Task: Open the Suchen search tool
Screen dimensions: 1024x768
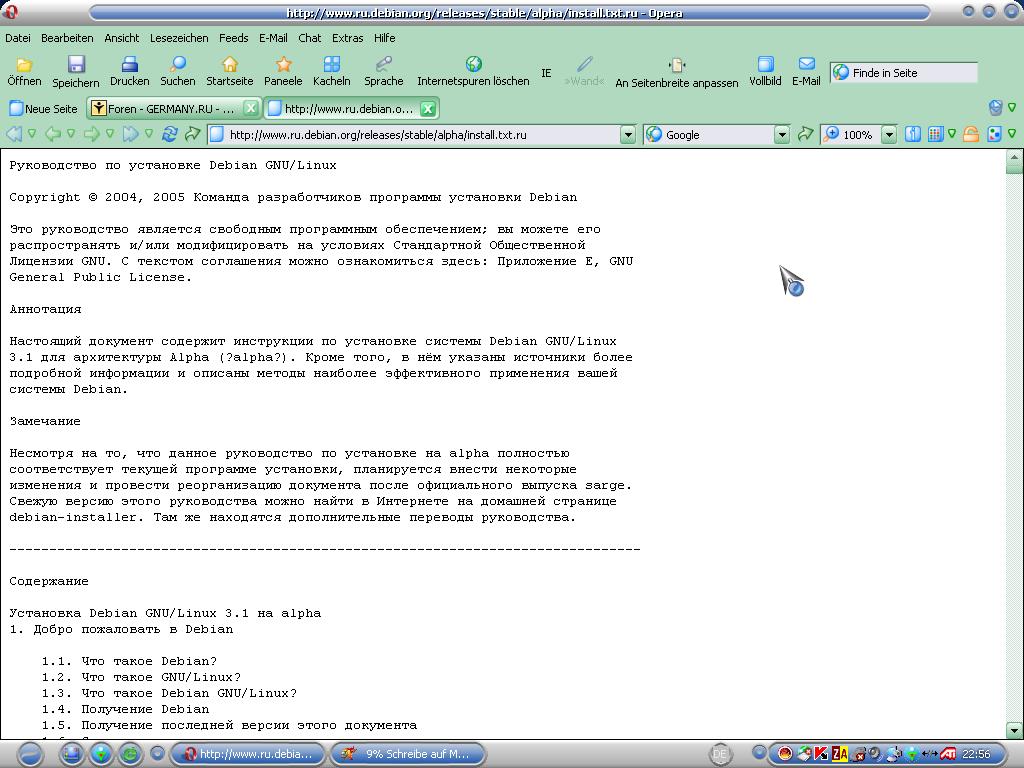Action: pyautogui.click(x=178, y=72)
